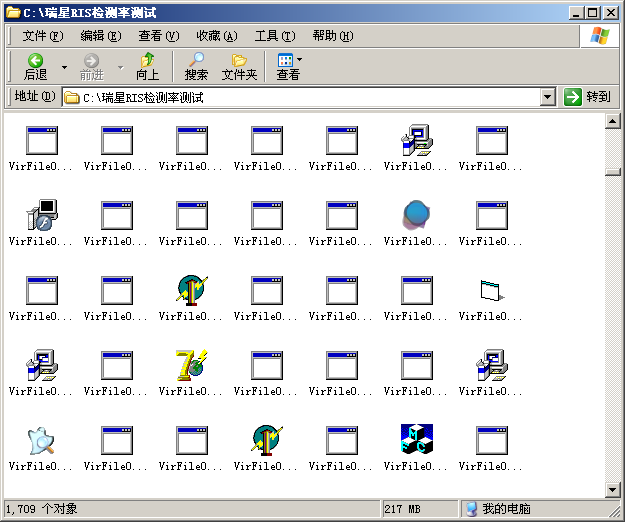The image size is (625, 522).
Task: Click the My Computer icon in the status bar
Action: [x=472, y=509]
